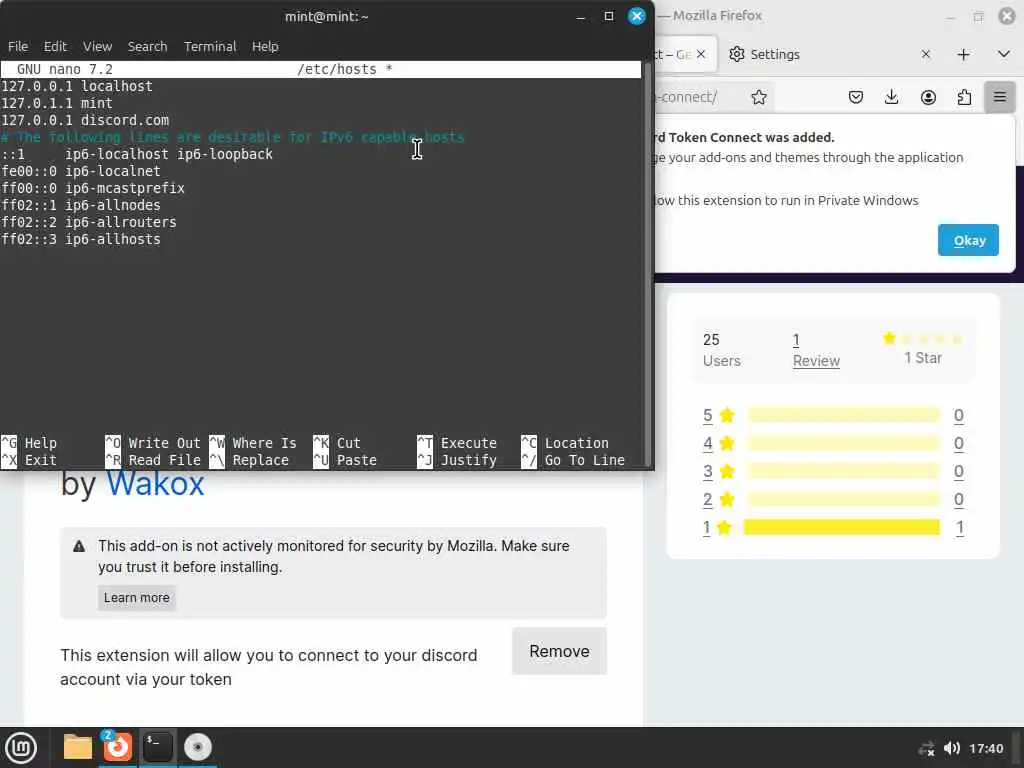Place cursor on the '127.0.0.1 discord.com' line
Screen dimensions: 1024x768
[85, 120]
